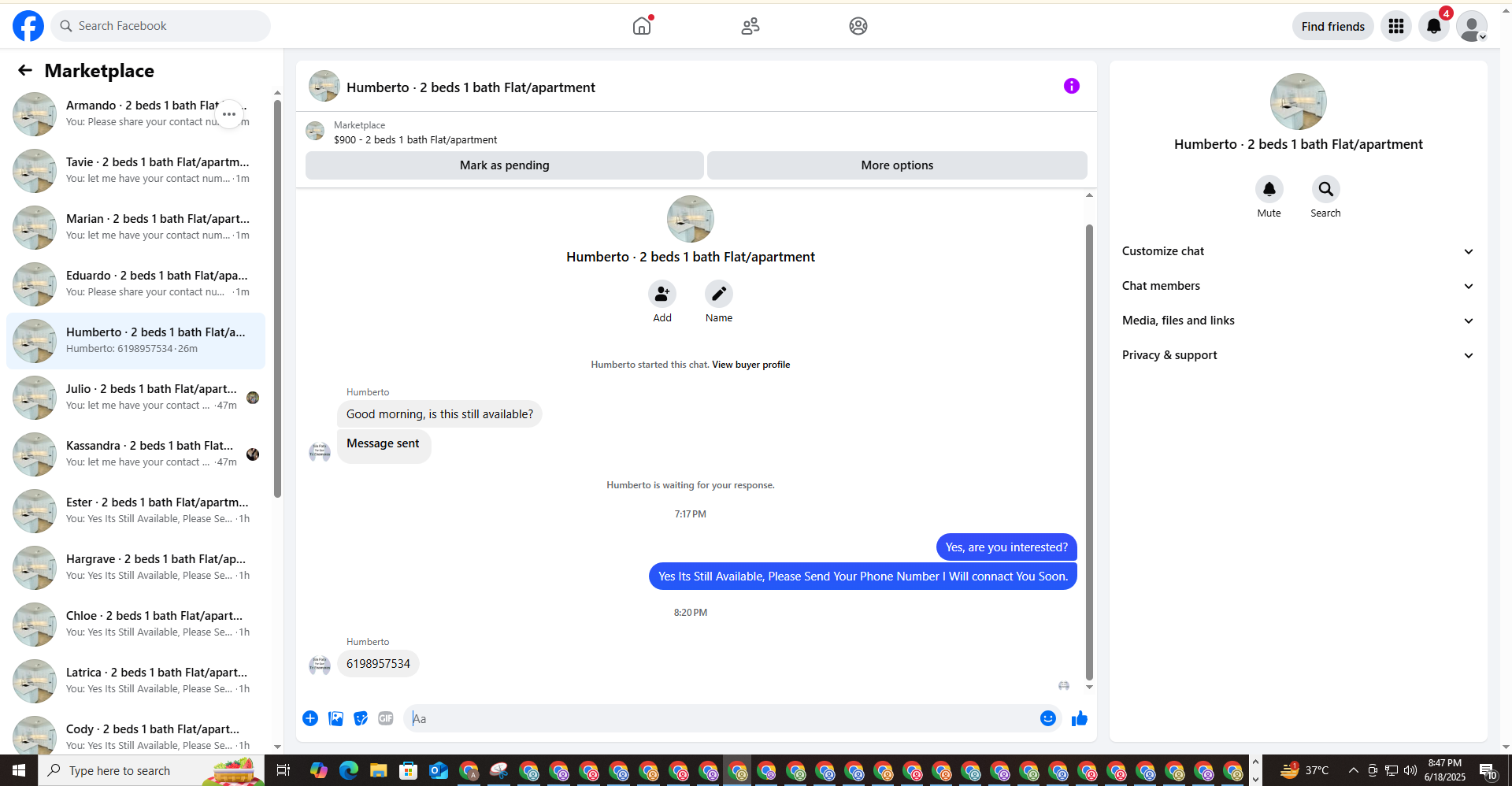Expand the Privacy & support section
The height and width of the screenshot is (786, 1512).
1298,355
